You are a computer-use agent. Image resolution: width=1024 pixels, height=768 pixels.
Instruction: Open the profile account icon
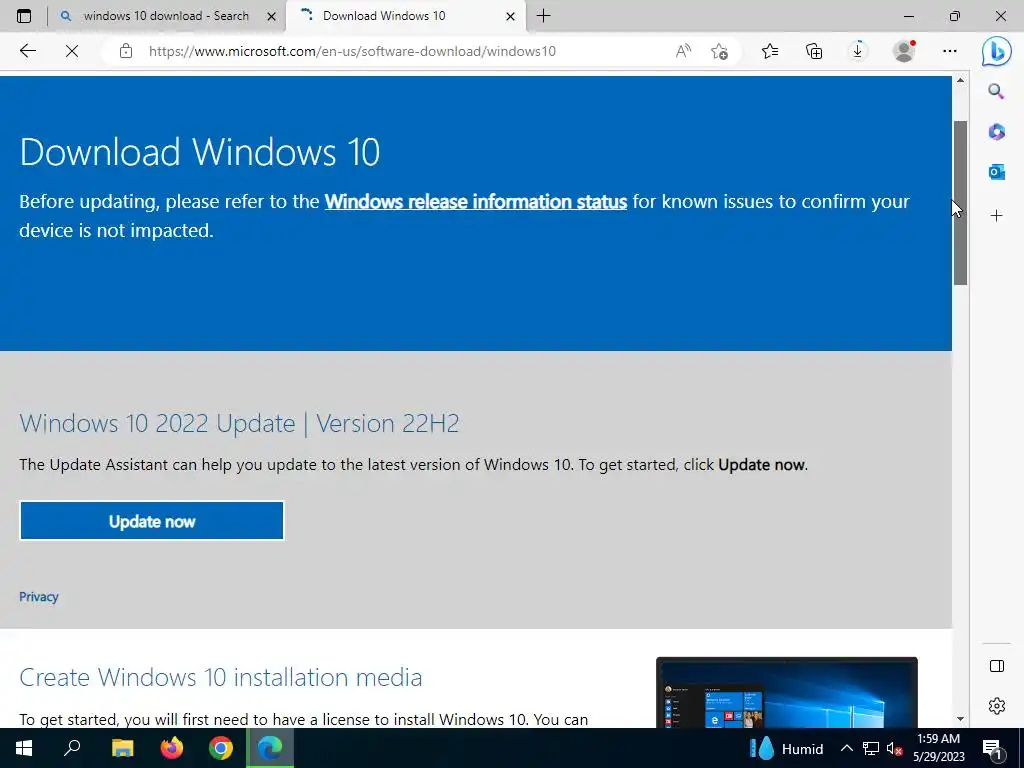coord(904,51)
